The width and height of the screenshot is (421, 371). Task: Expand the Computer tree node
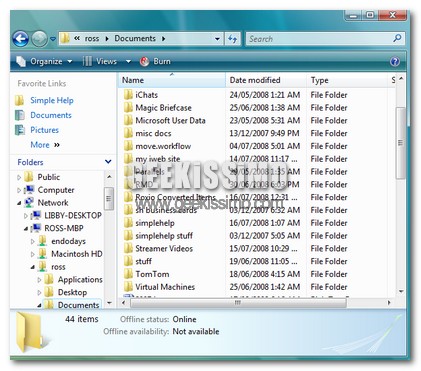(x=19, y=190)
